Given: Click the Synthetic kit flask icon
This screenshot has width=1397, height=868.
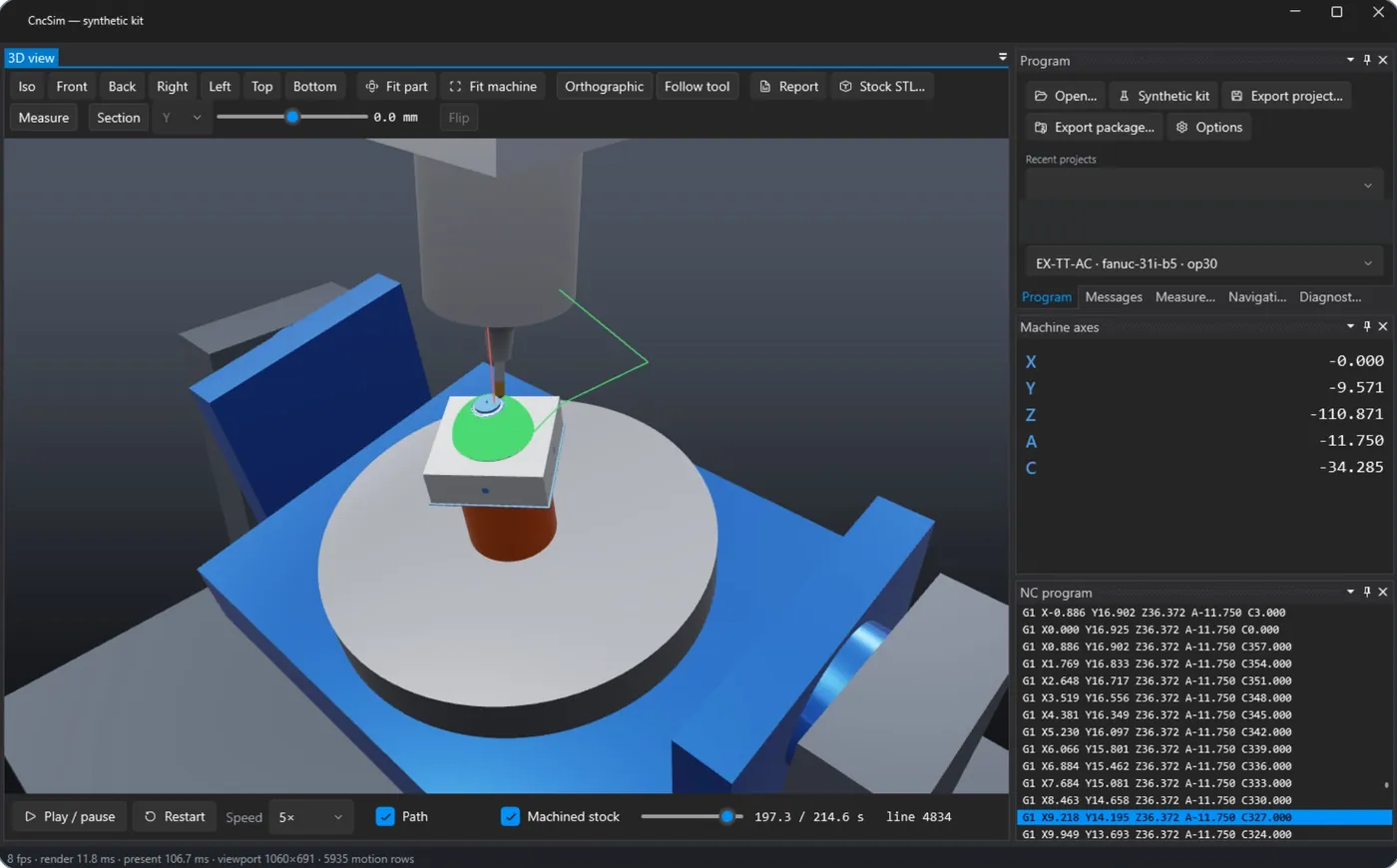Looking at the screenshot, I should pyautogui.click(x=1124, y=96).
